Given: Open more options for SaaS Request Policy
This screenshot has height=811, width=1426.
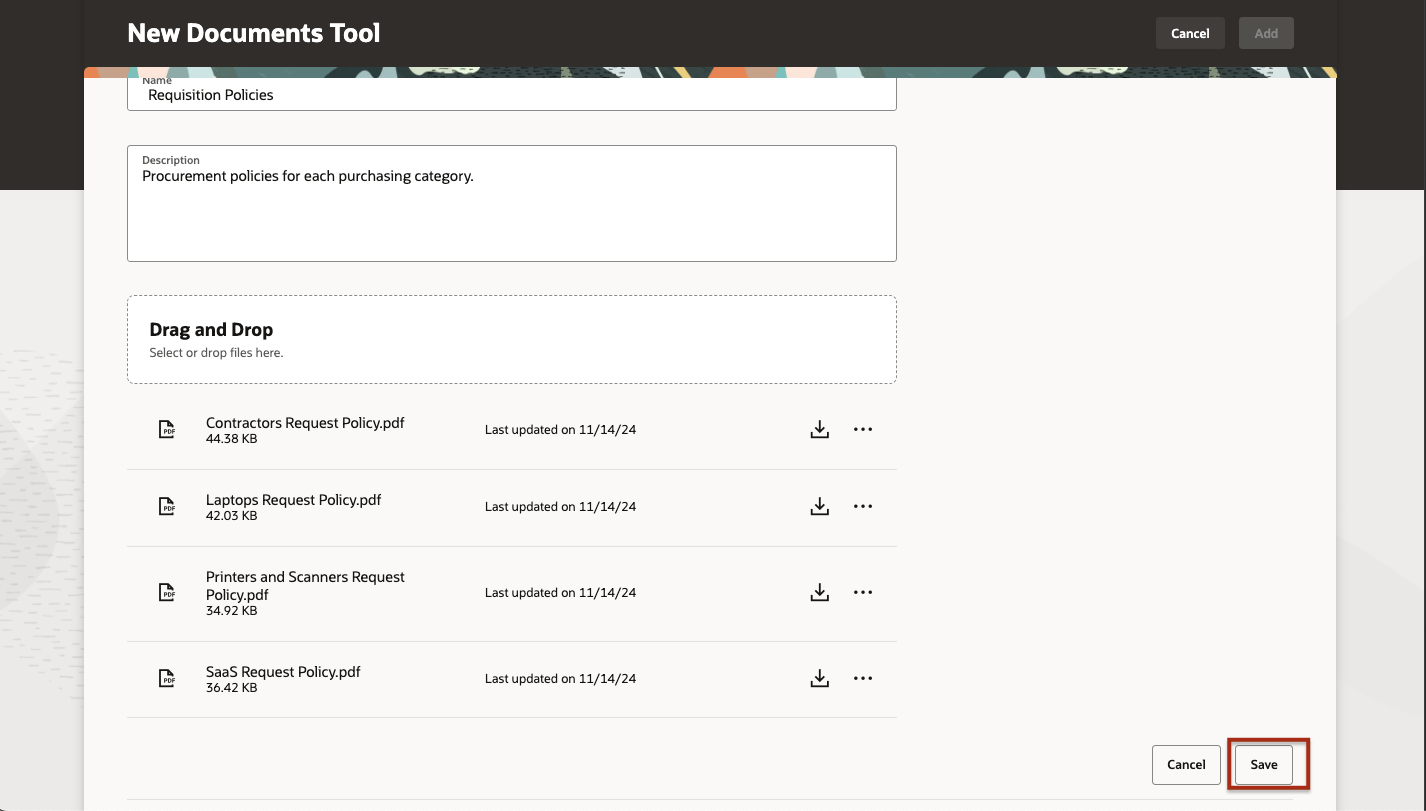Looking at the screenshot, I should pos(863,679).
